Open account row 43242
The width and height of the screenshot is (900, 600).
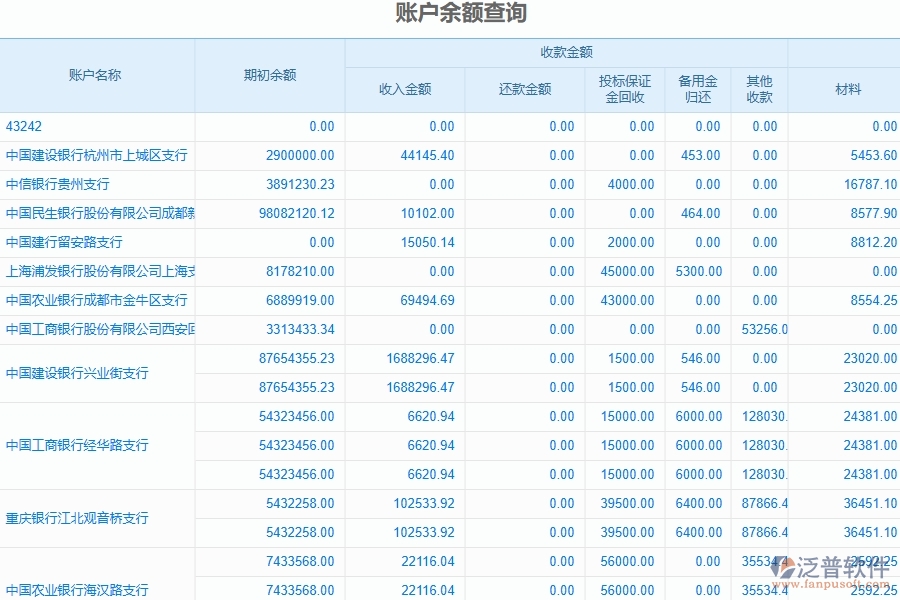pos(25,126)
